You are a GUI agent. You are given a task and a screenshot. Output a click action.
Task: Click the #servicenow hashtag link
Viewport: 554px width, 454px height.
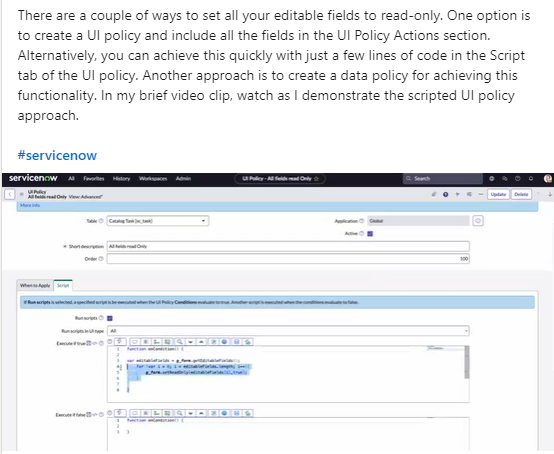coord(57,155)
